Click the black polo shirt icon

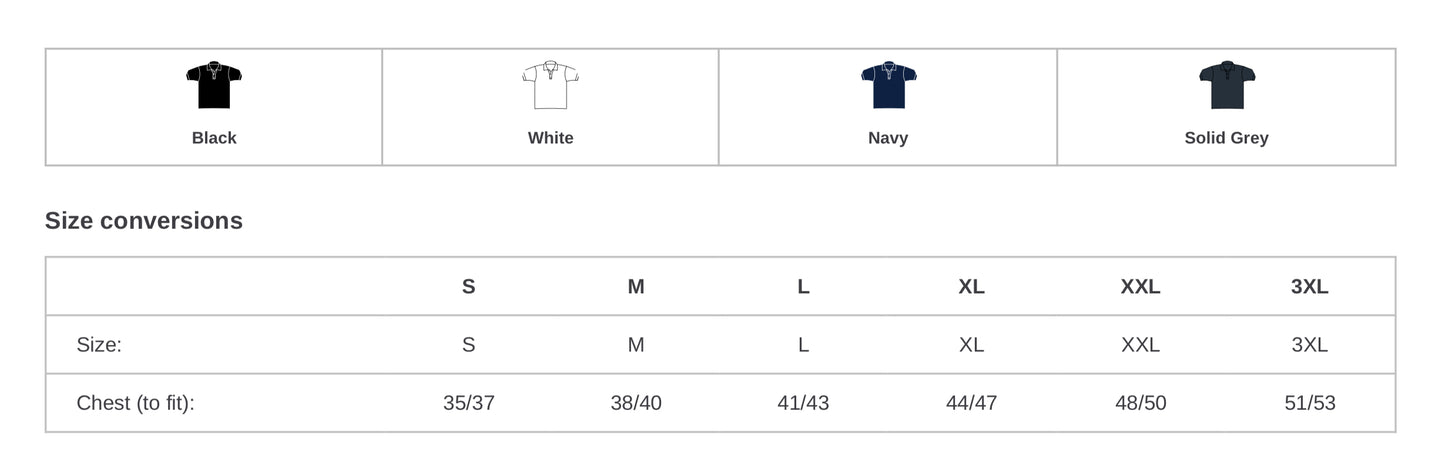pyautogui.click(x=214, y=85)
